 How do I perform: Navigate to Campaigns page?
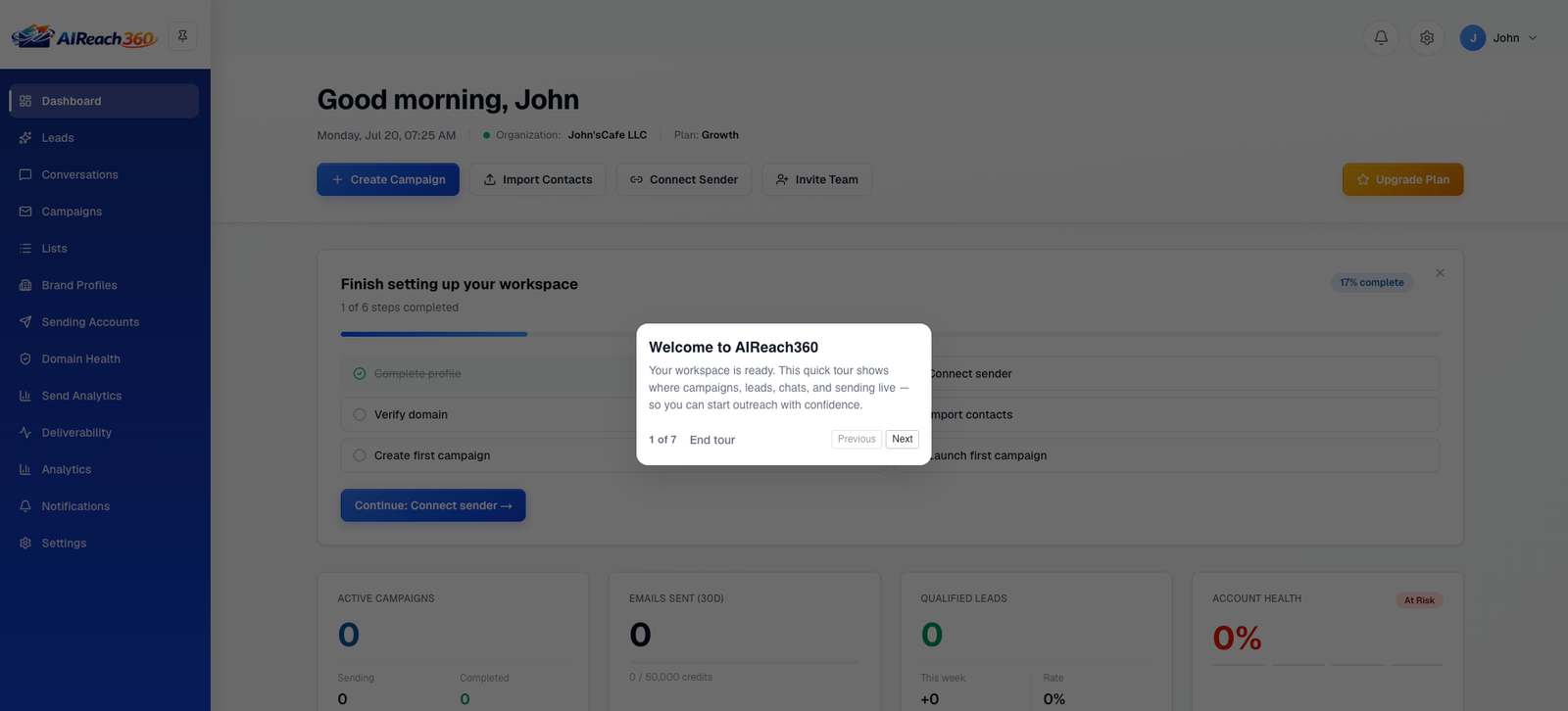(x=104, y=212)
